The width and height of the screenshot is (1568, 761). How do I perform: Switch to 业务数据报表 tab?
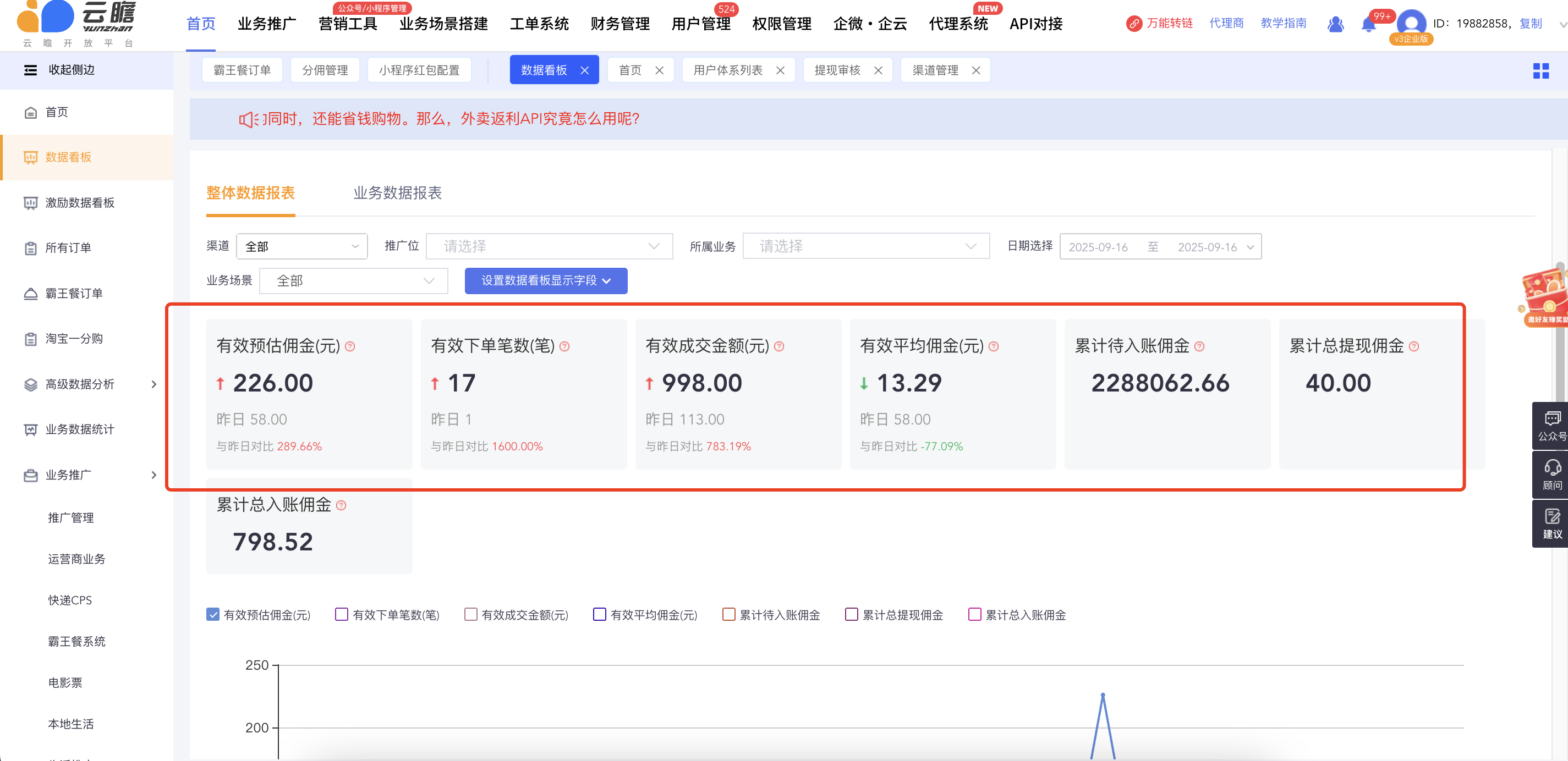tap(397, 194)
